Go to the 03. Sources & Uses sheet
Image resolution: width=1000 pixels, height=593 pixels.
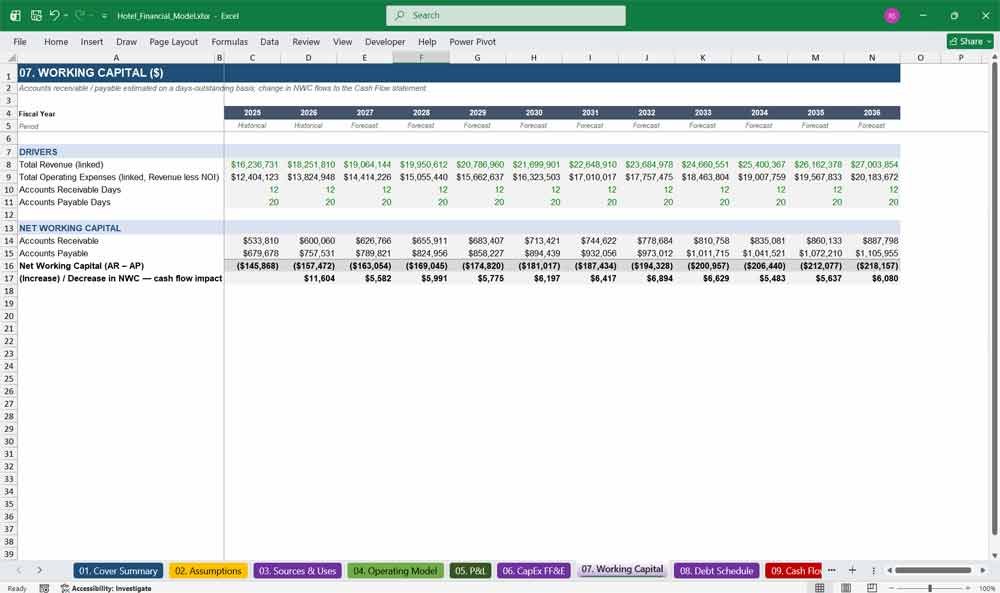tap(297, 571)
